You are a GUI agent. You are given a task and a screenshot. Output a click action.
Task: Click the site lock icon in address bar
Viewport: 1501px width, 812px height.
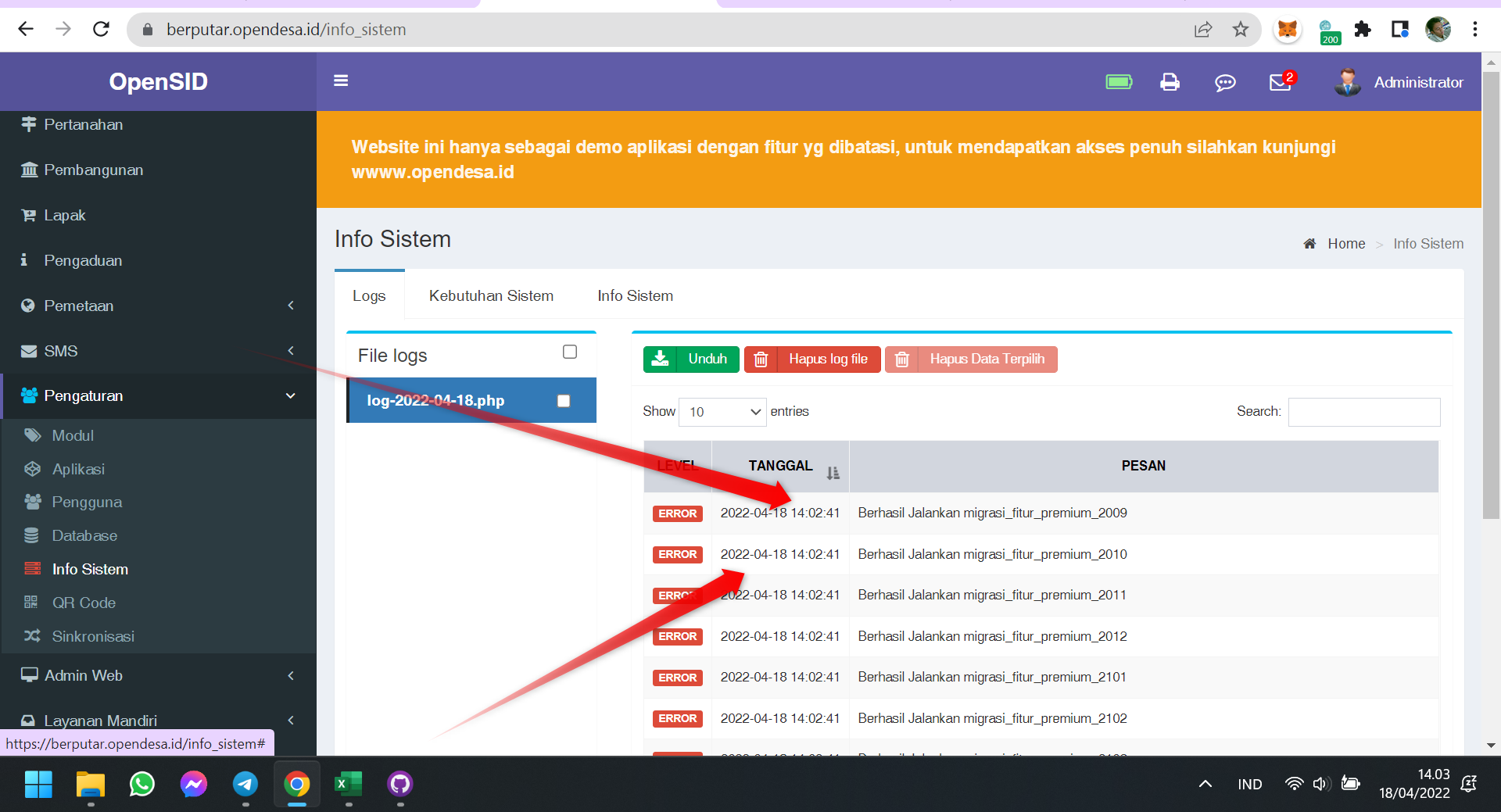(147, 30)
